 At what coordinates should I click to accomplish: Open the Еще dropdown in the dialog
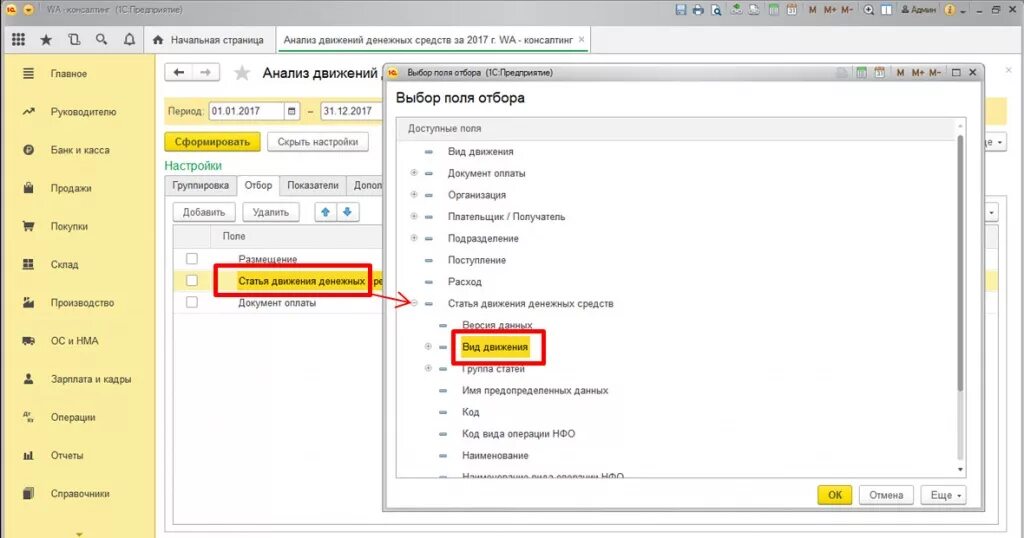[x=943, y=495]
